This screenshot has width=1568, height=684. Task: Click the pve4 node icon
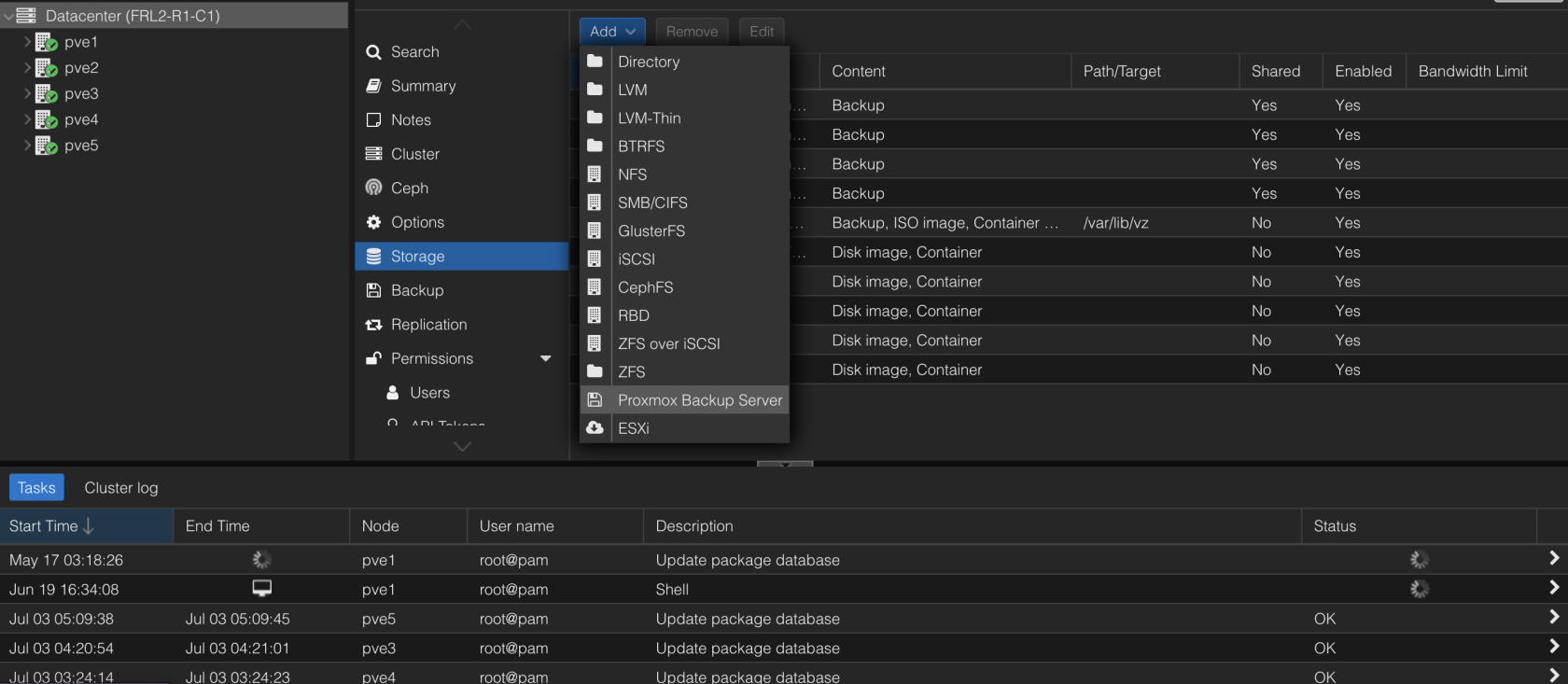pos(47,119)
